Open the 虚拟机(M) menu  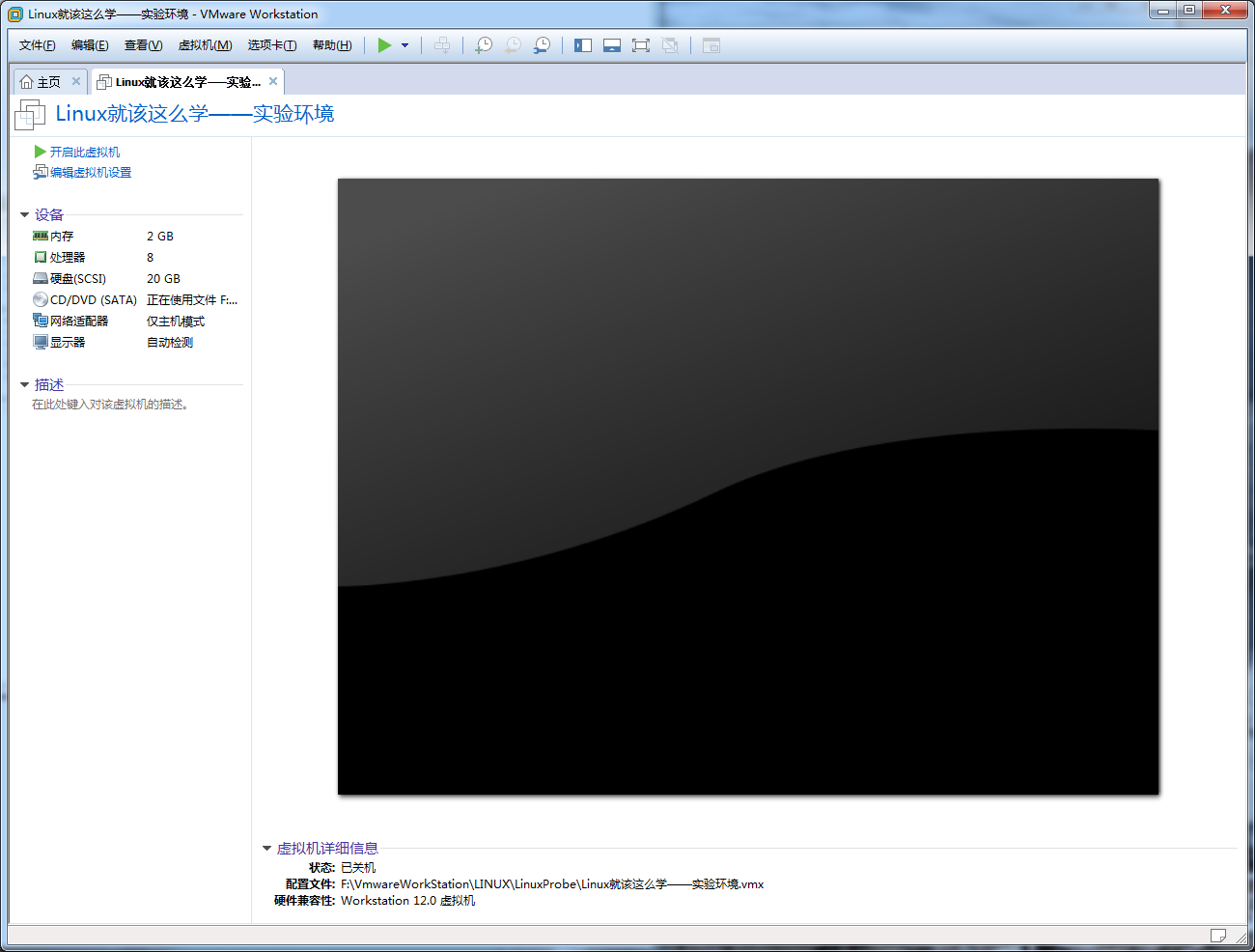click(x=205, y=45)
